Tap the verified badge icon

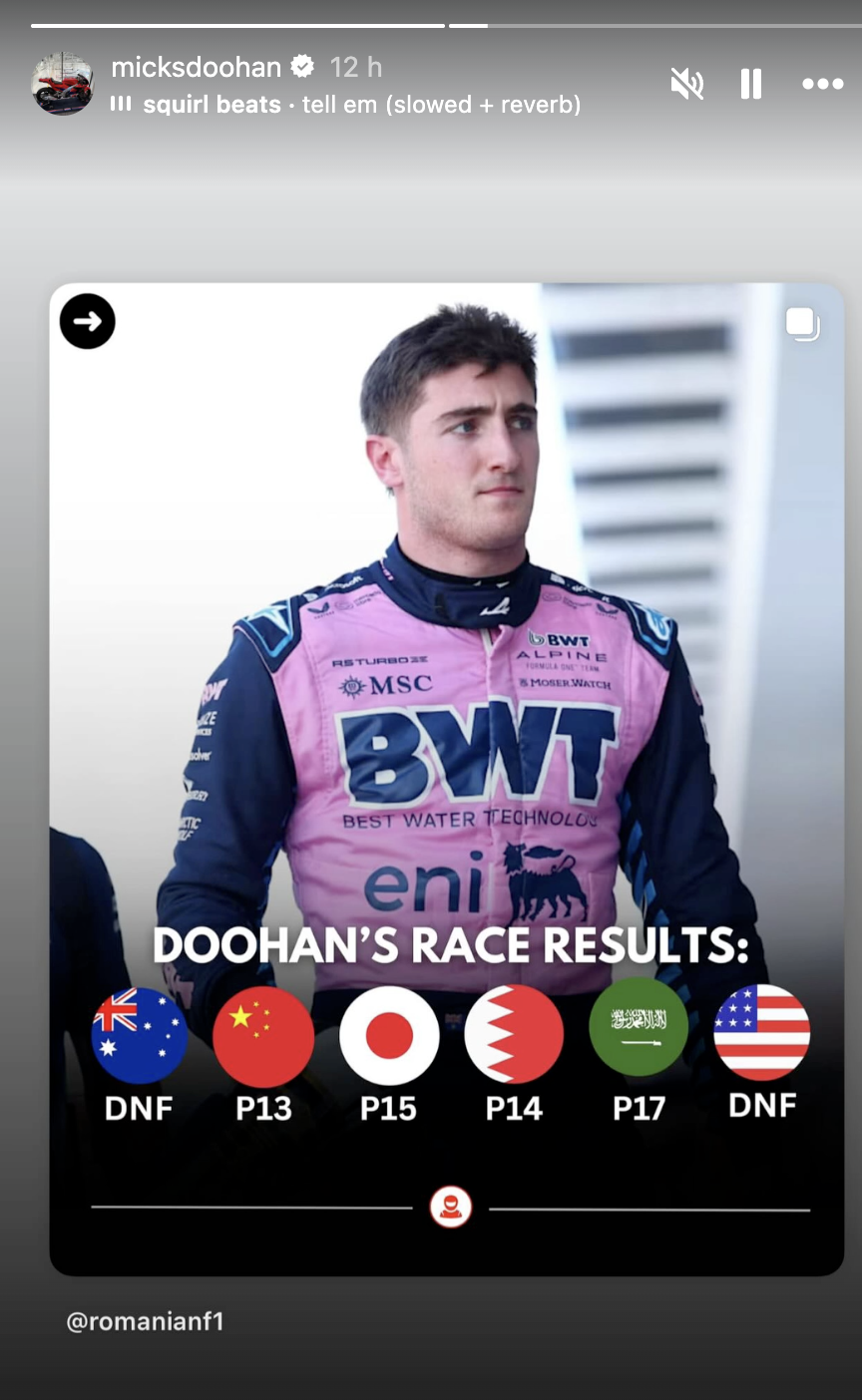point(302,67)
